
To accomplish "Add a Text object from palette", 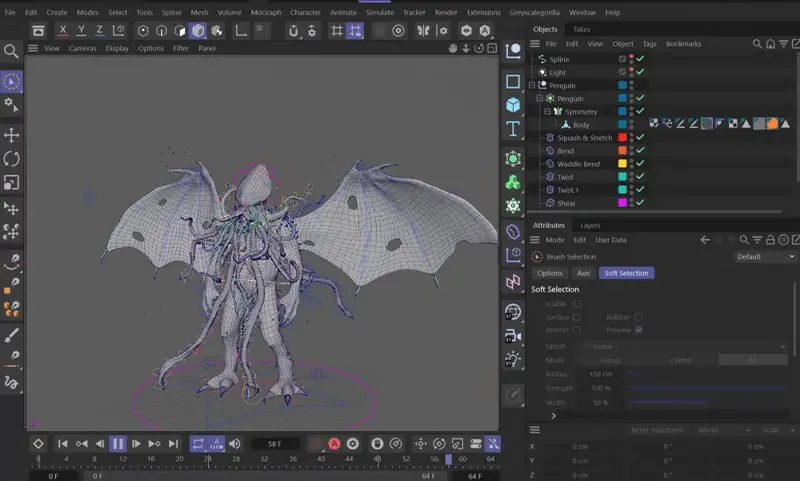I will click(513, 129).
